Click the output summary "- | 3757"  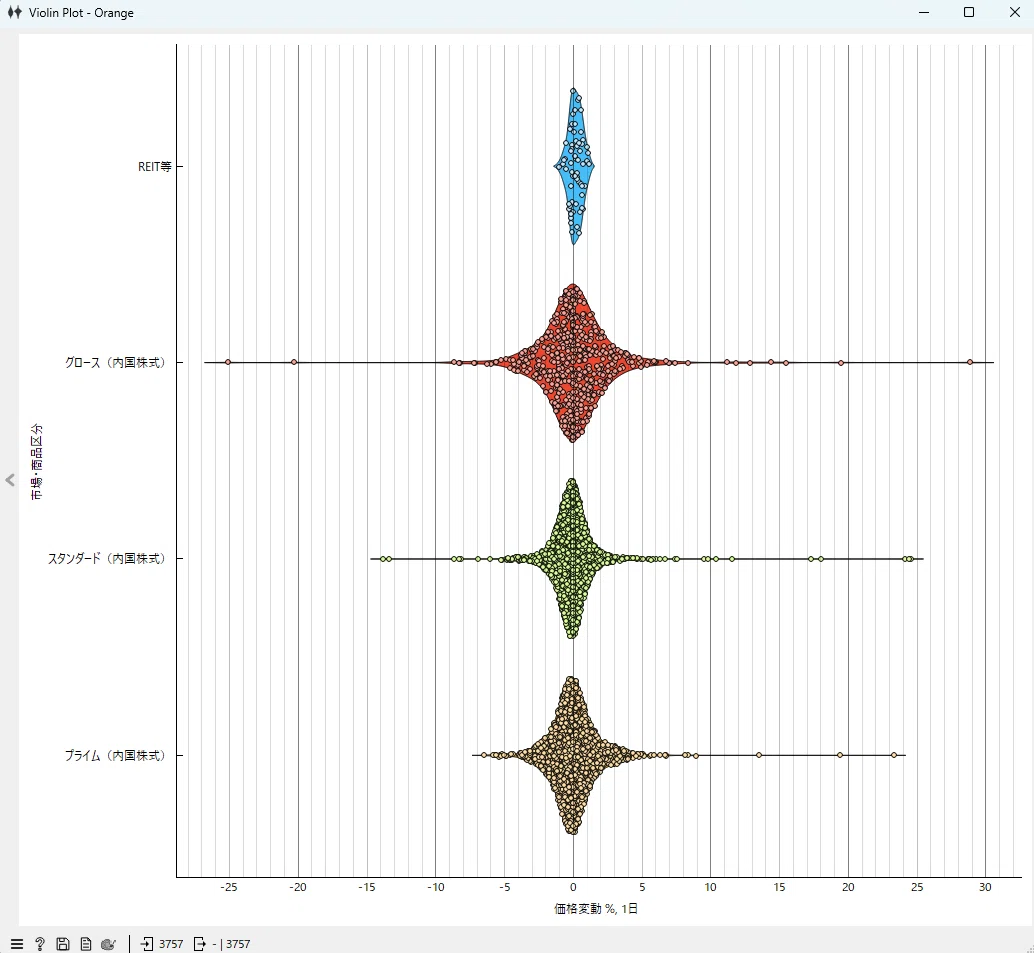[231, 944]
